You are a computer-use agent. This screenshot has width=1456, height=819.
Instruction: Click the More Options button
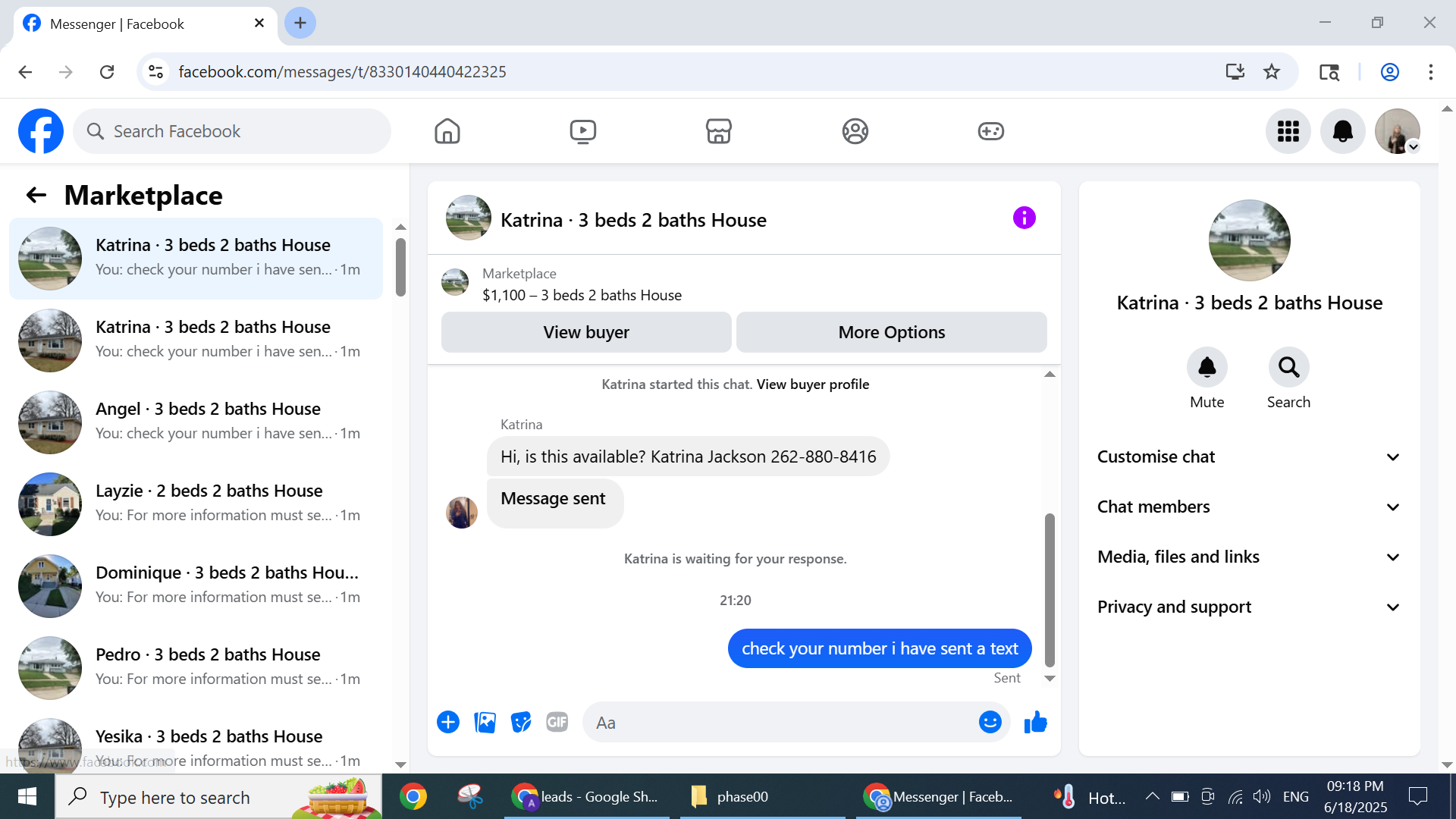892,332
